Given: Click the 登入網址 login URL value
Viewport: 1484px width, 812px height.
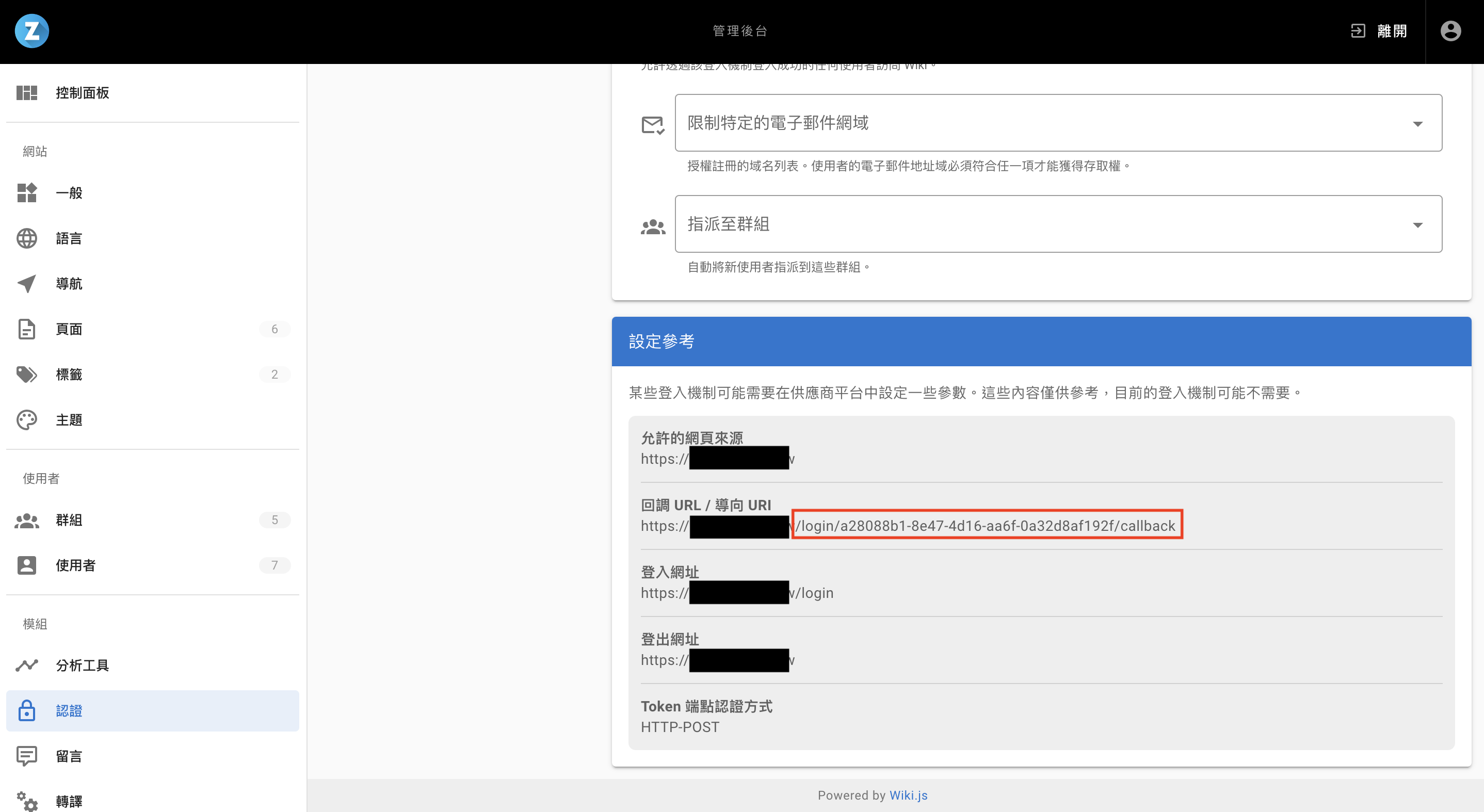Looking at the screenshot, I should pos(737,593).
